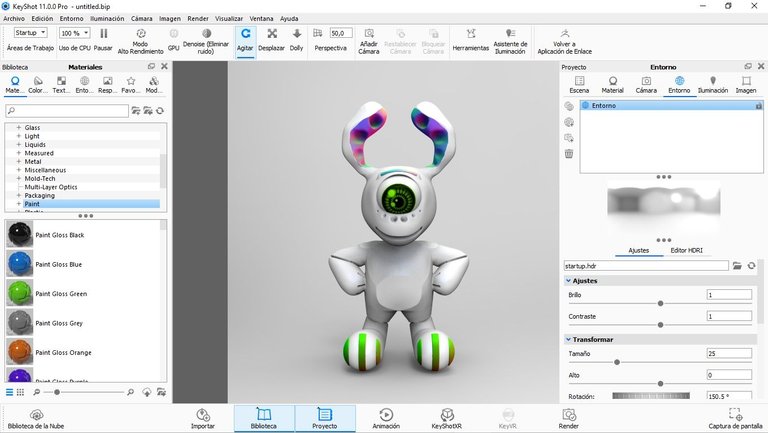Screen dimensions: 768x433
Task: Switch library to list view
Action: click(9, 392)
